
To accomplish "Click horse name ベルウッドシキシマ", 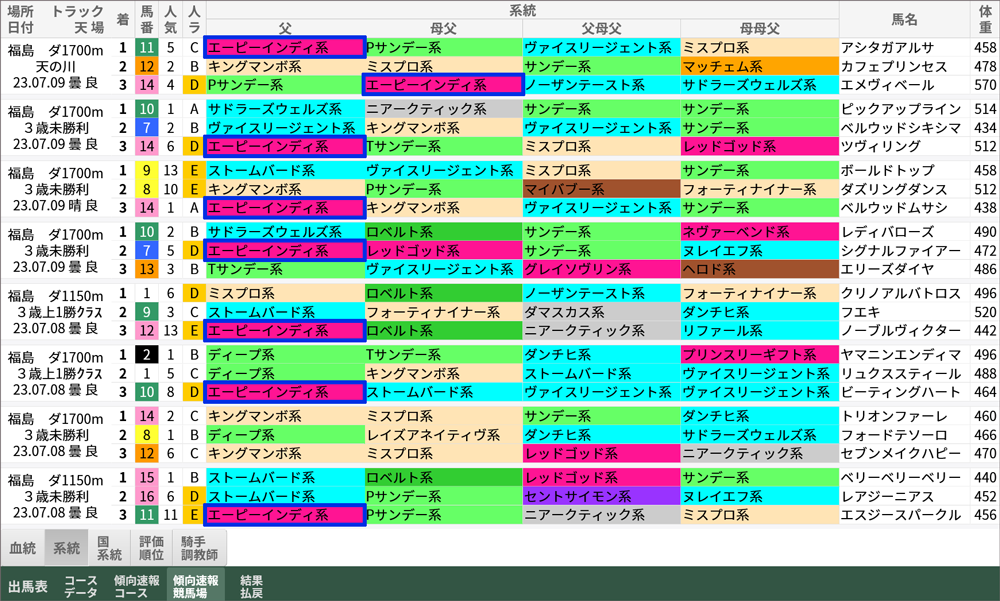I will [901, 128].
